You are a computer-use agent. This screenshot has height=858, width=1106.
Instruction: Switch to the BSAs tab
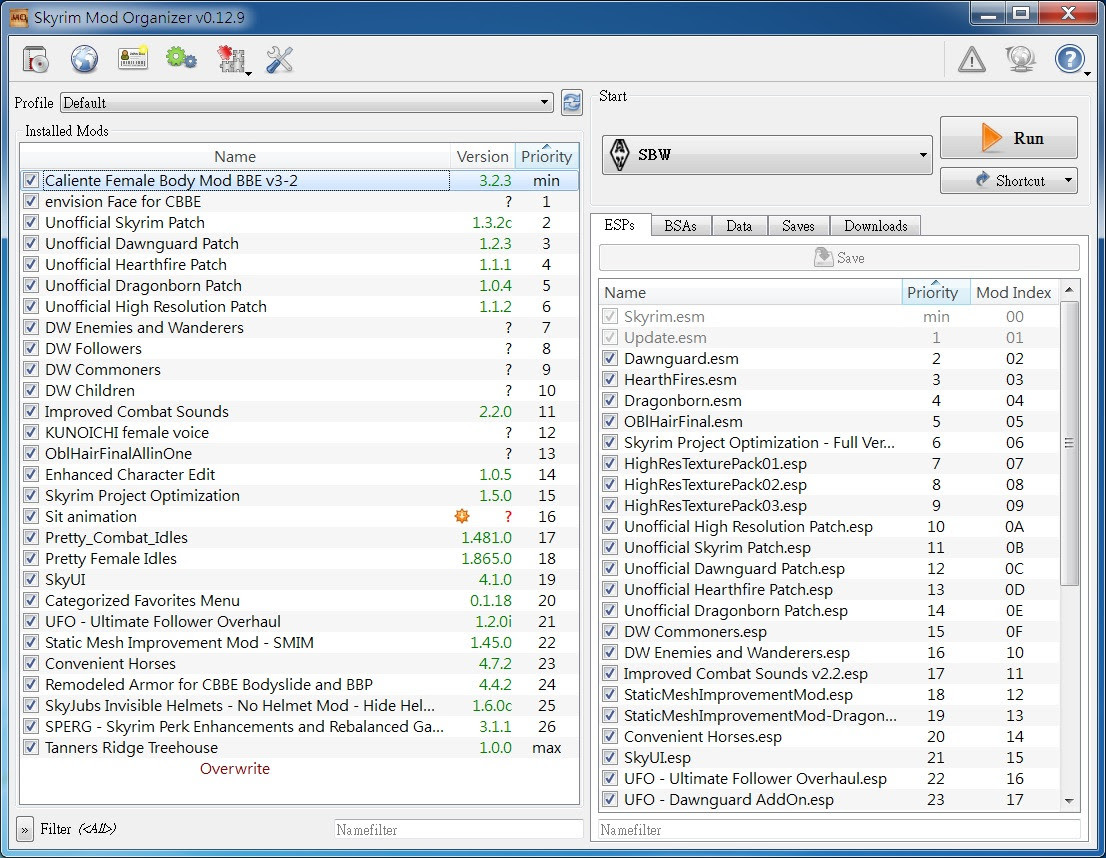click(681, 226)
